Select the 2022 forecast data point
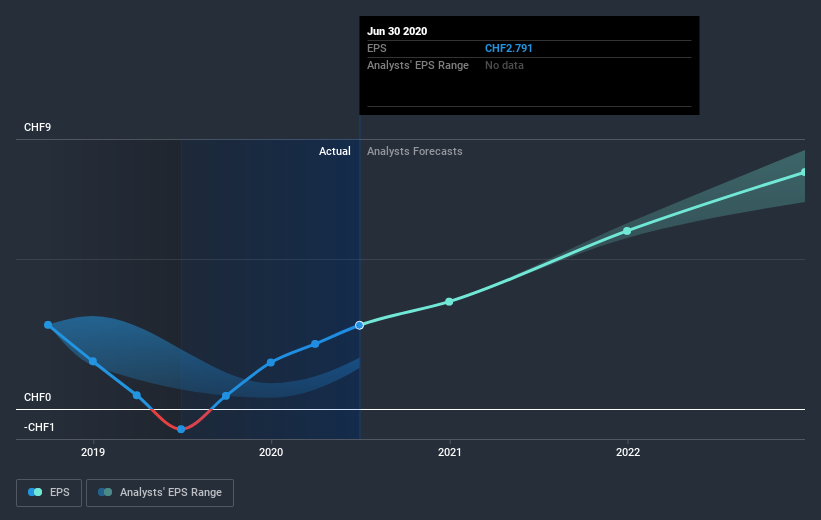This screenshot has height=520, width=821. 627,231
